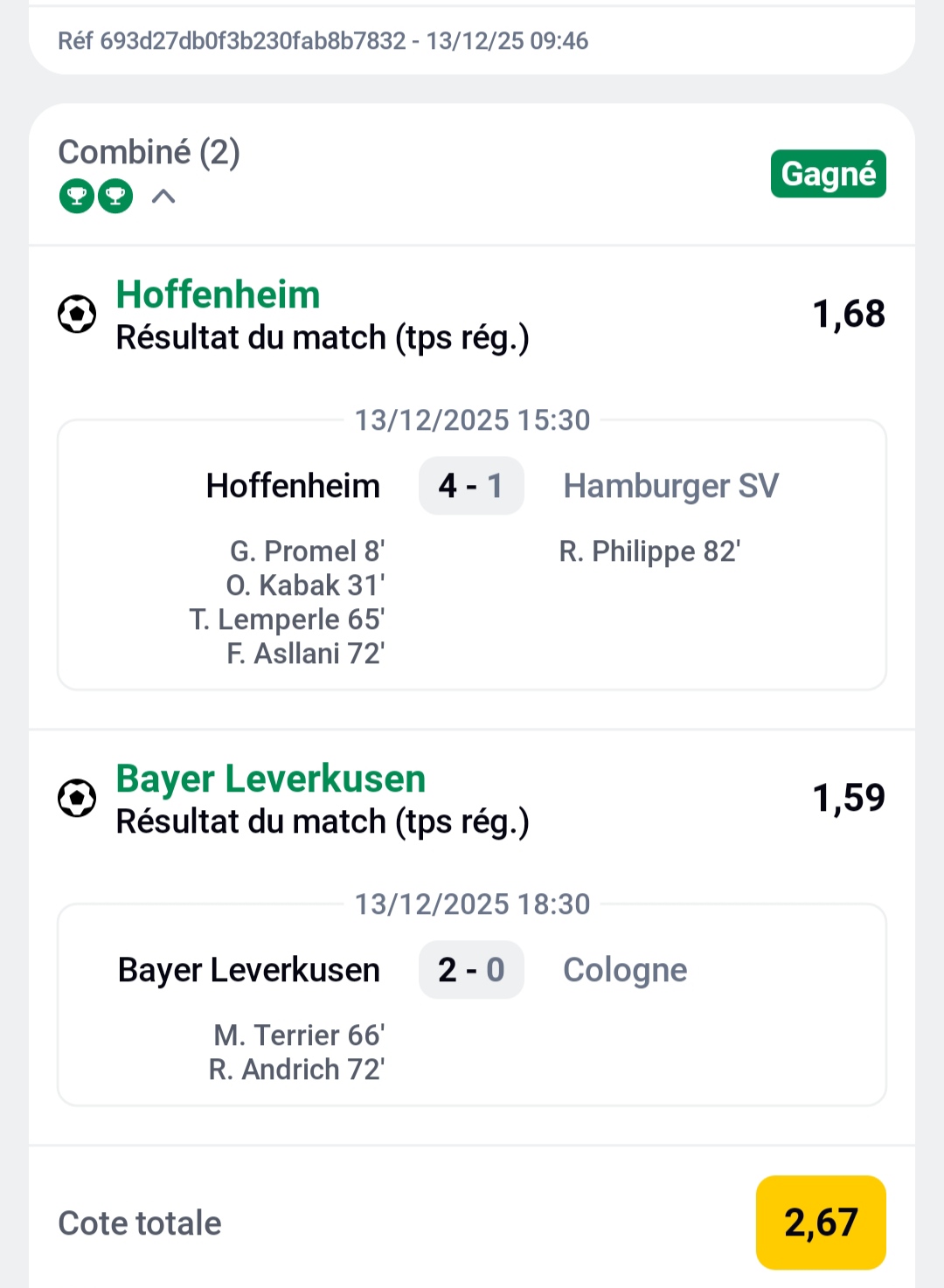Tap the 13/12/2025 18:30 match date

[x=472, y=904]
